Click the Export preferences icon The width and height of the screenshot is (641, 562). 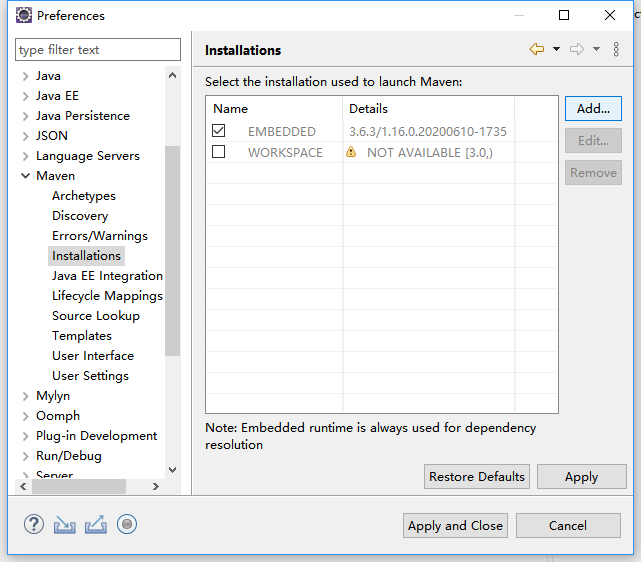95,524
